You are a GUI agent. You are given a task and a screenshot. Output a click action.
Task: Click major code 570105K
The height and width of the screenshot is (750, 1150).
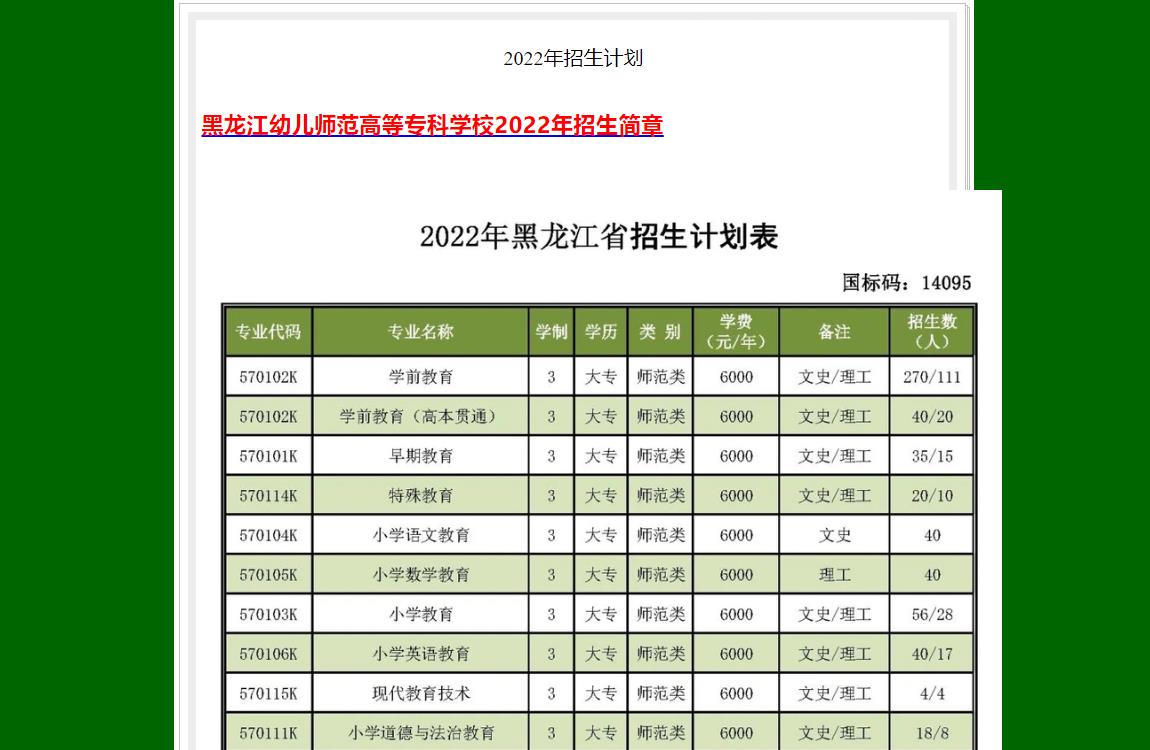pos(268,575)
